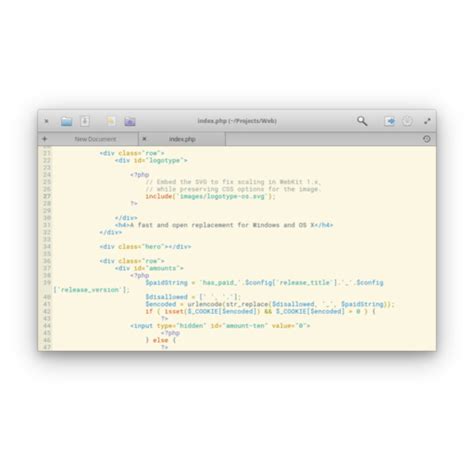
Task: Click line number 27 in the gutter
Action: pyautogui.click(x=47, y=196)
